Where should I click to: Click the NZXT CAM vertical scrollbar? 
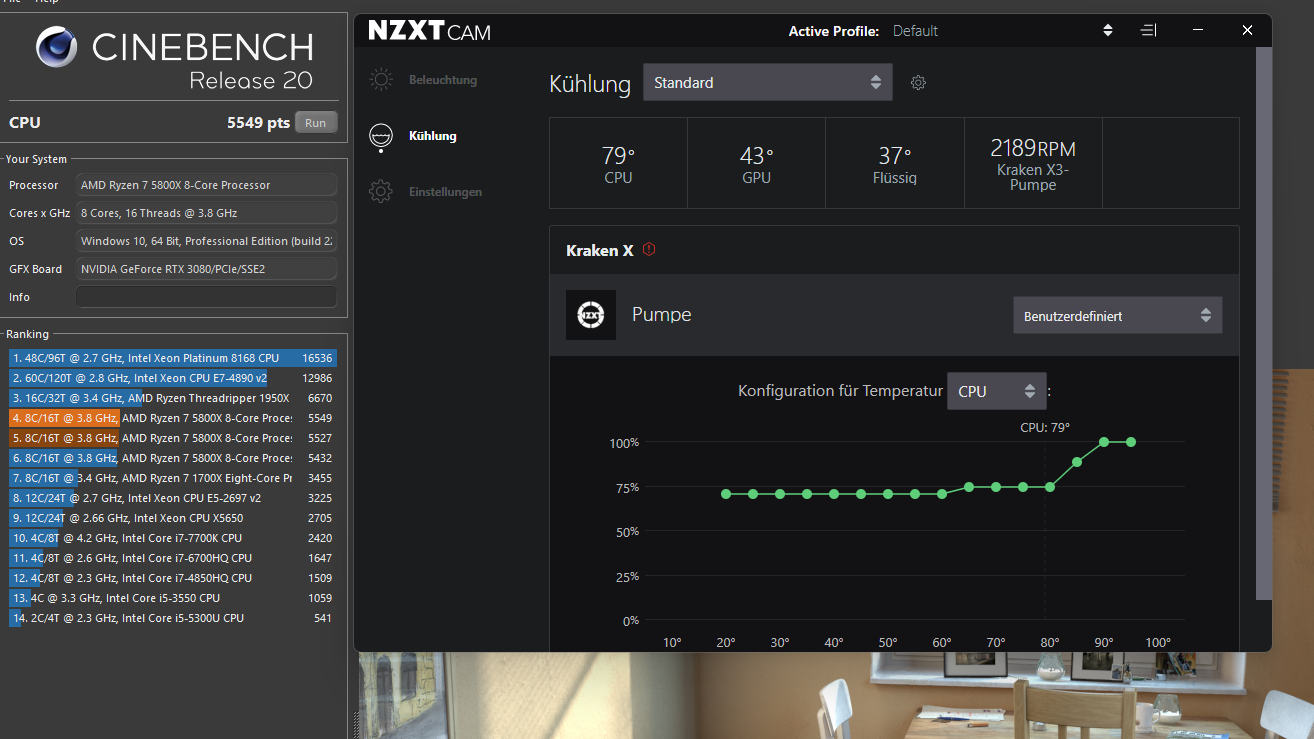[1264, 323]
